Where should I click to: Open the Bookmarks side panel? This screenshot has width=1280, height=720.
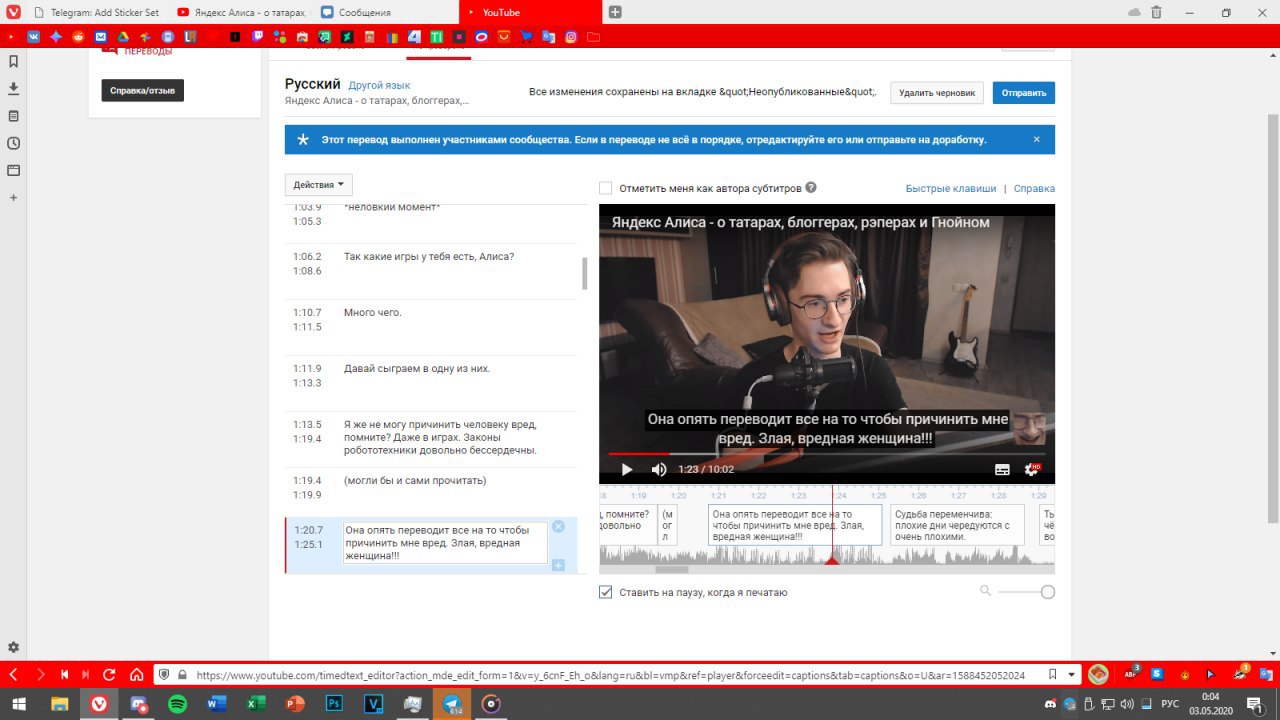[13, 61]
